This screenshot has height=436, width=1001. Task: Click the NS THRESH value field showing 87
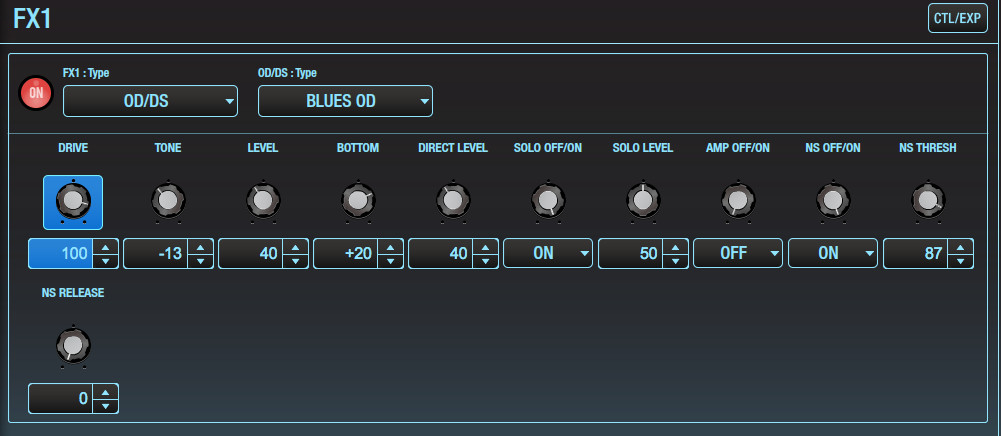click(x=916, y=253)
